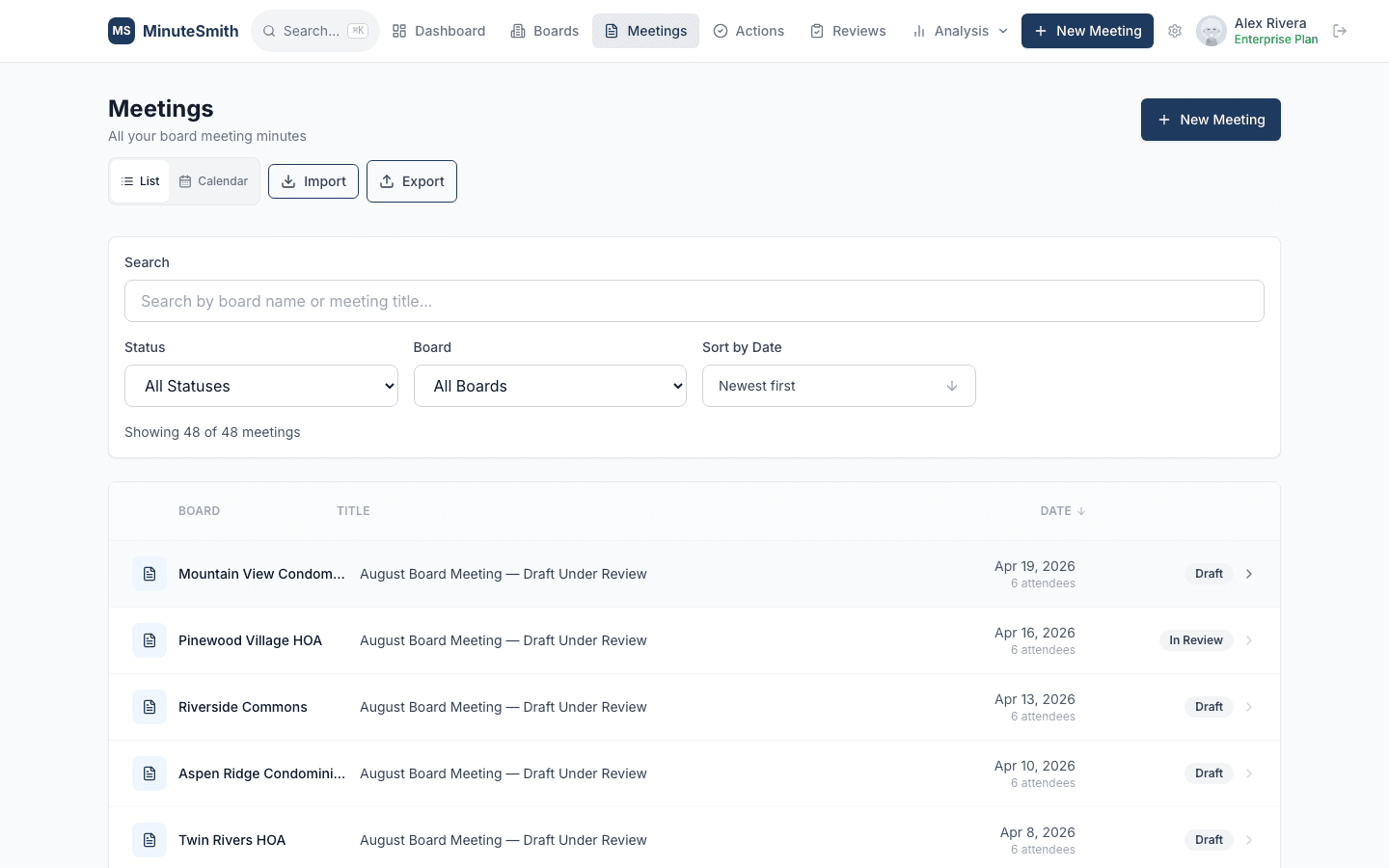
Task: Click the sign-out icon at top right
Action: (x=1340, y=31)
